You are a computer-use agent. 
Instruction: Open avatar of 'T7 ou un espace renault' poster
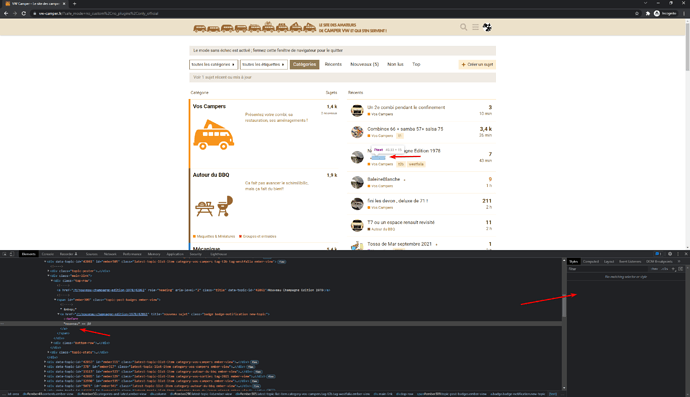tap(357, 225)
